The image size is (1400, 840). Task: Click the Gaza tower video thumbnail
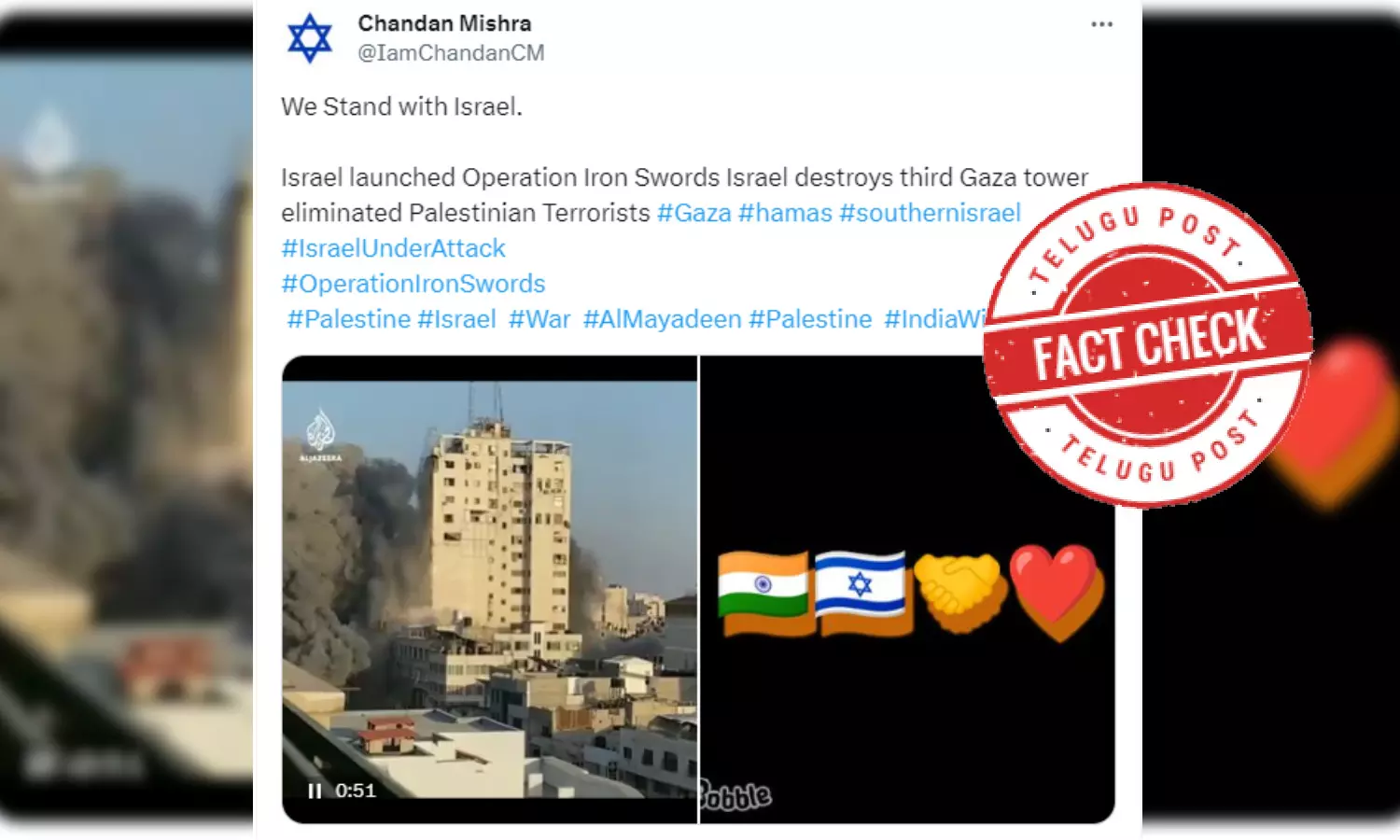[490, 589]
